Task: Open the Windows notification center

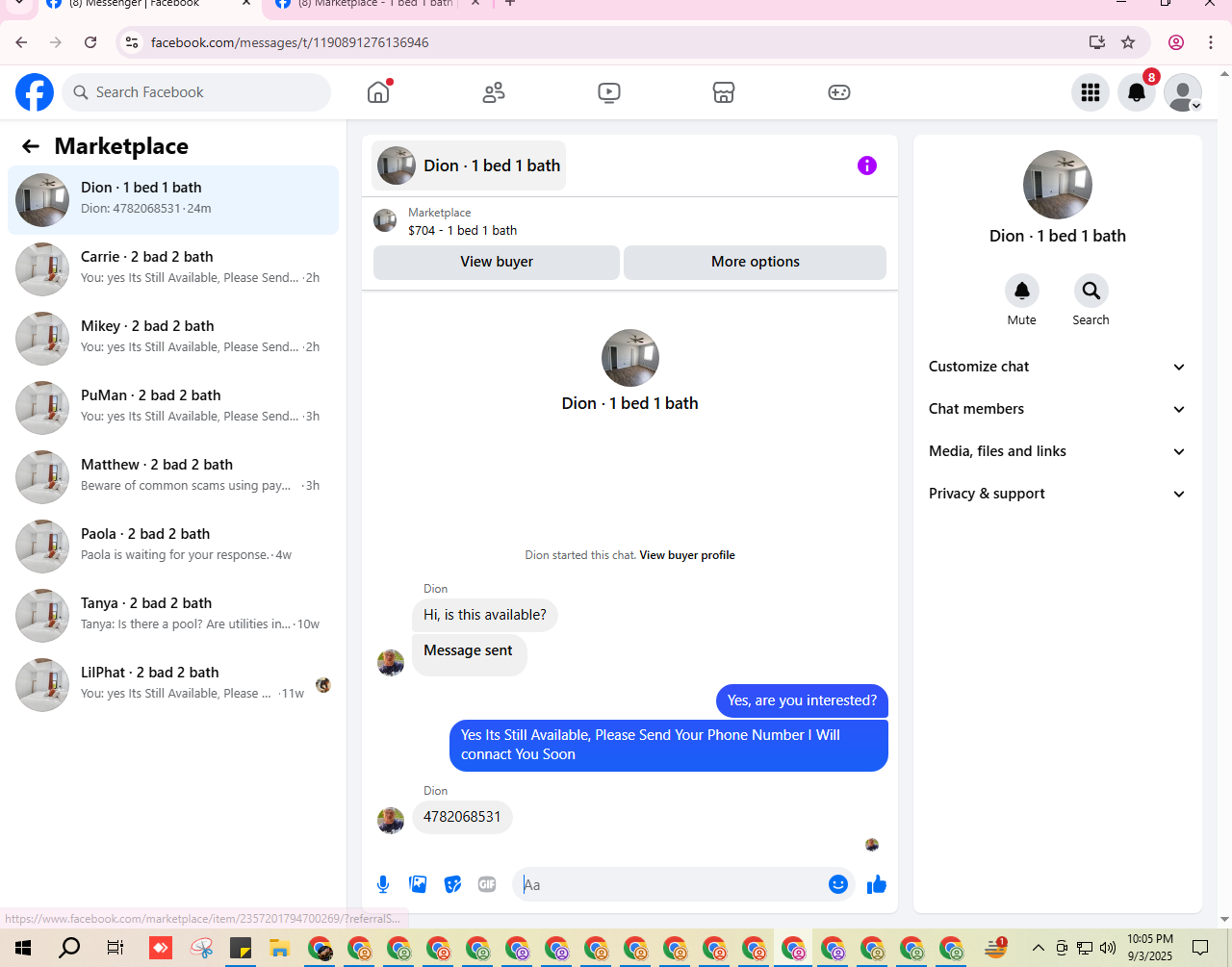Action: pos(1200,948)
